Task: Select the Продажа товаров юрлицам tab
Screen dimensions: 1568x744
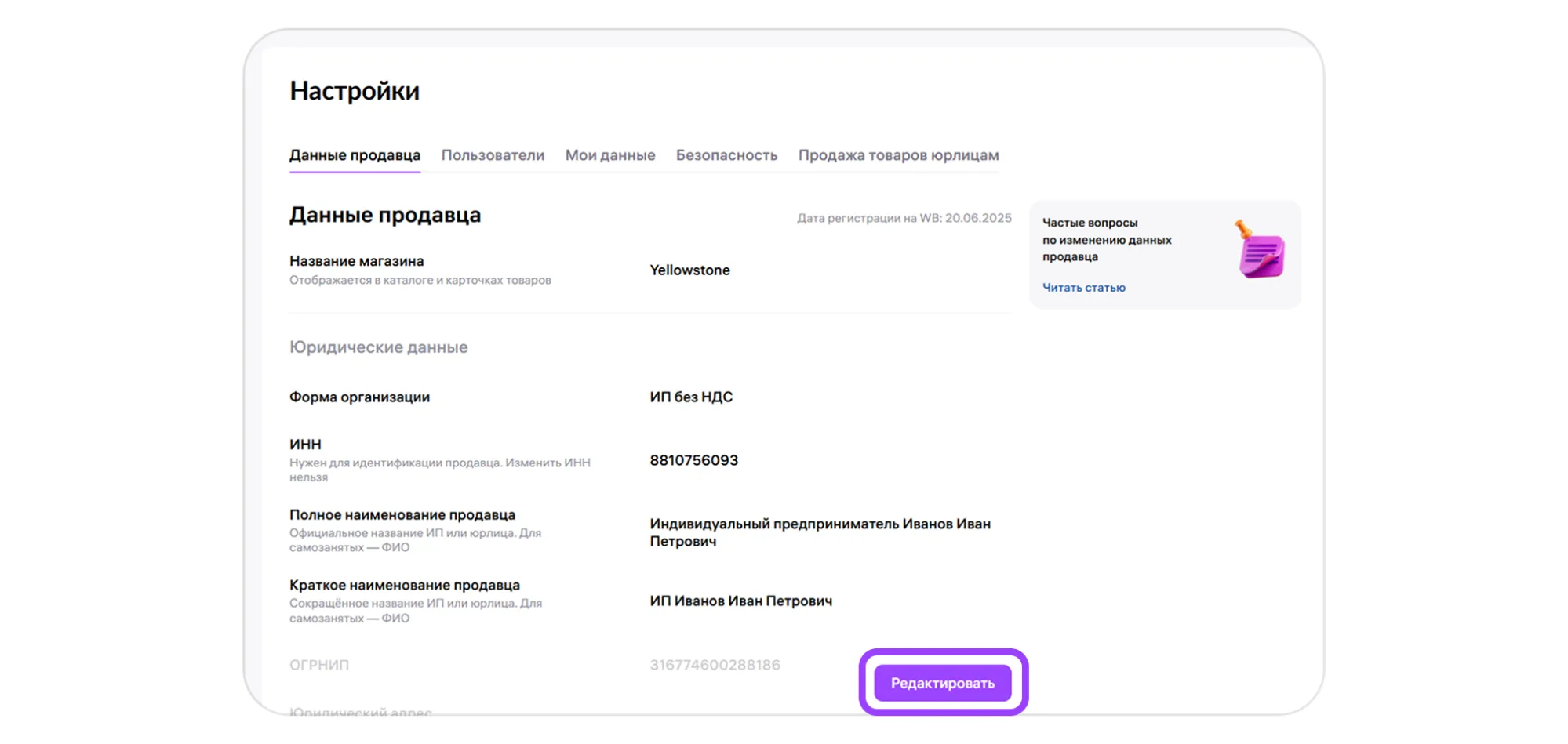Action: tap(899, 155)
